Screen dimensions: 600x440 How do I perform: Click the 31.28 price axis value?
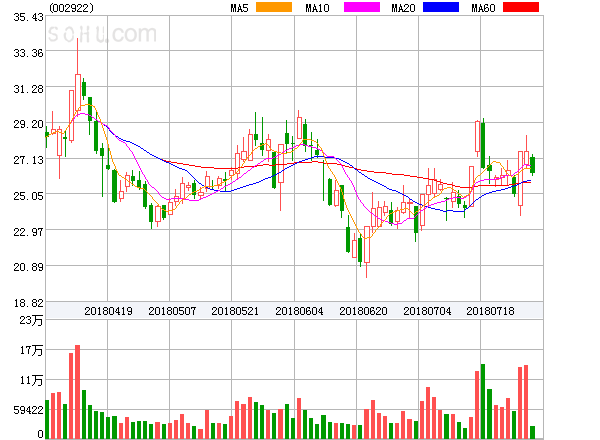(x=28, y=89)
